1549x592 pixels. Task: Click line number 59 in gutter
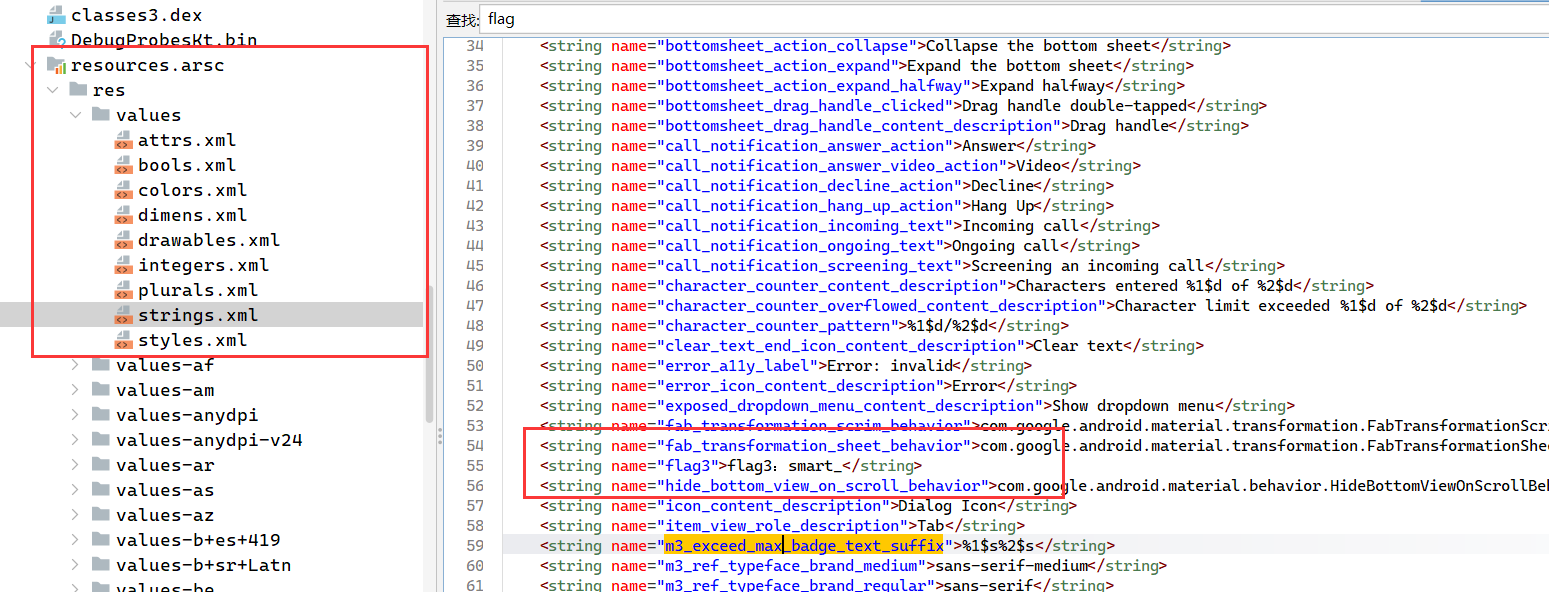coord(475,546)
